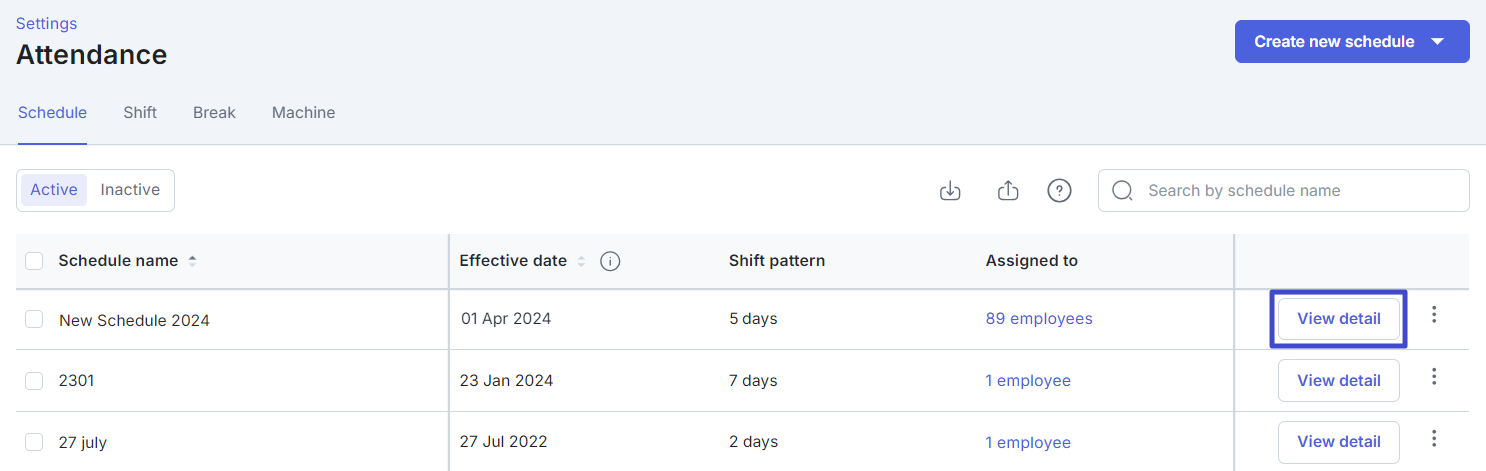Screen dimensions: 1486x471
Task: Open three-dot menu for 27 july schedule
Action: [1434, 438]
